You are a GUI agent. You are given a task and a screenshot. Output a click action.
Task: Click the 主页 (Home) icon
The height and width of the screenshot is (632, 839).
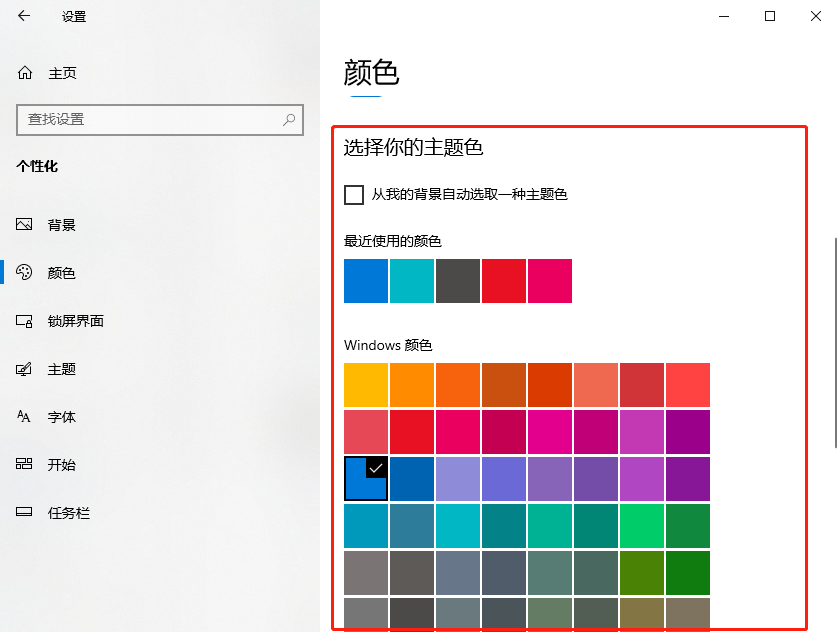[27, 72]
